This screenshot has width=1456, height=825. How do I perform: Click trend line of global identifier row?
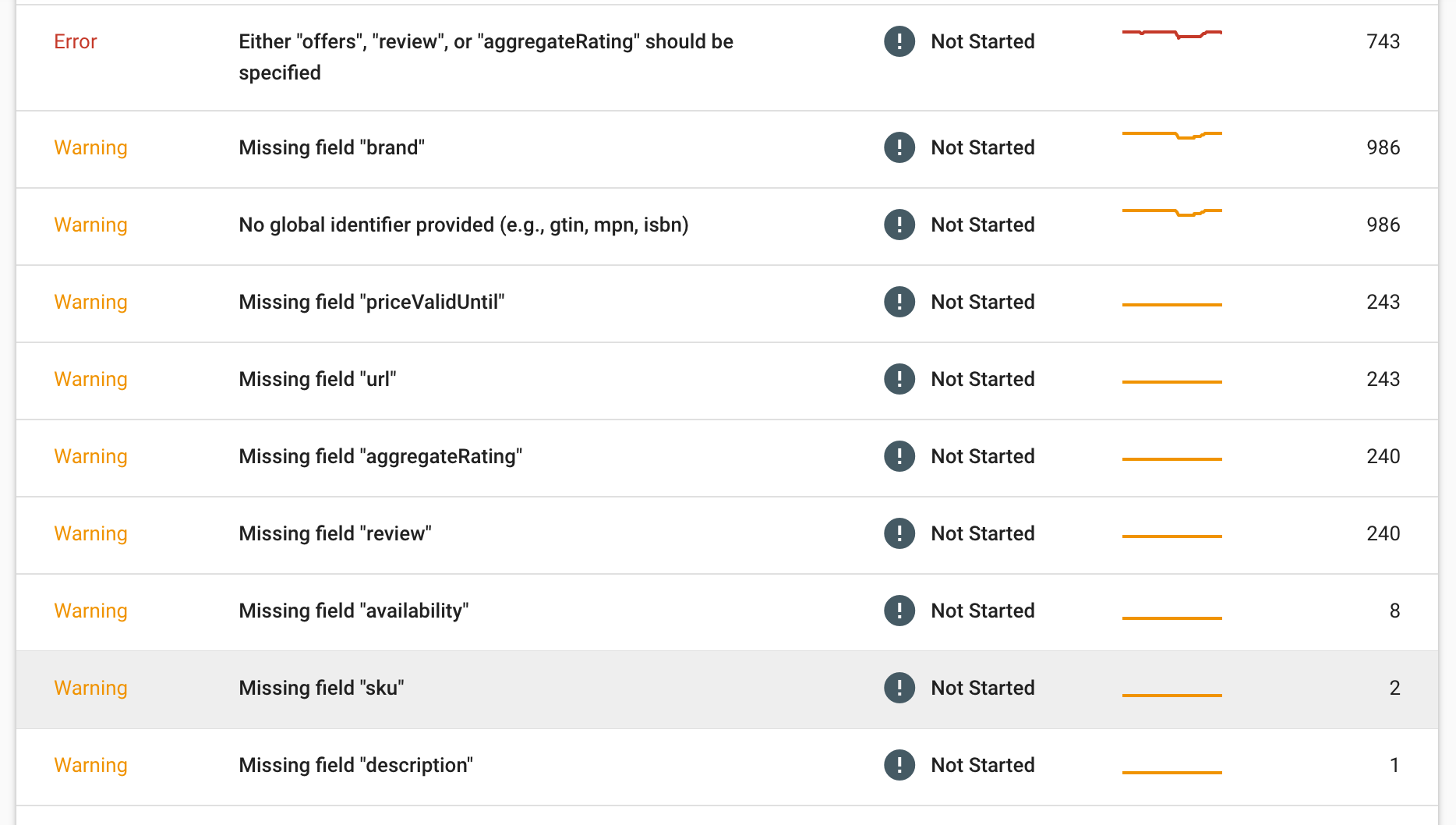click(x=1172, y=211)
